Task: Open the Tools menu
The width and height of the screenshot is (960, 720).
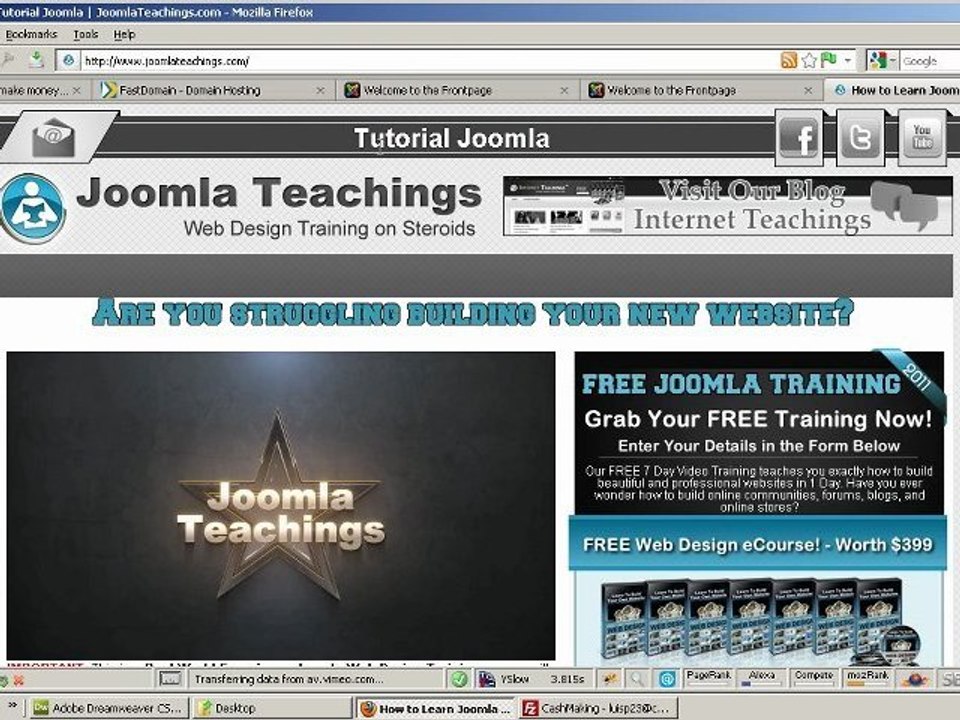Action: point(86,34)
